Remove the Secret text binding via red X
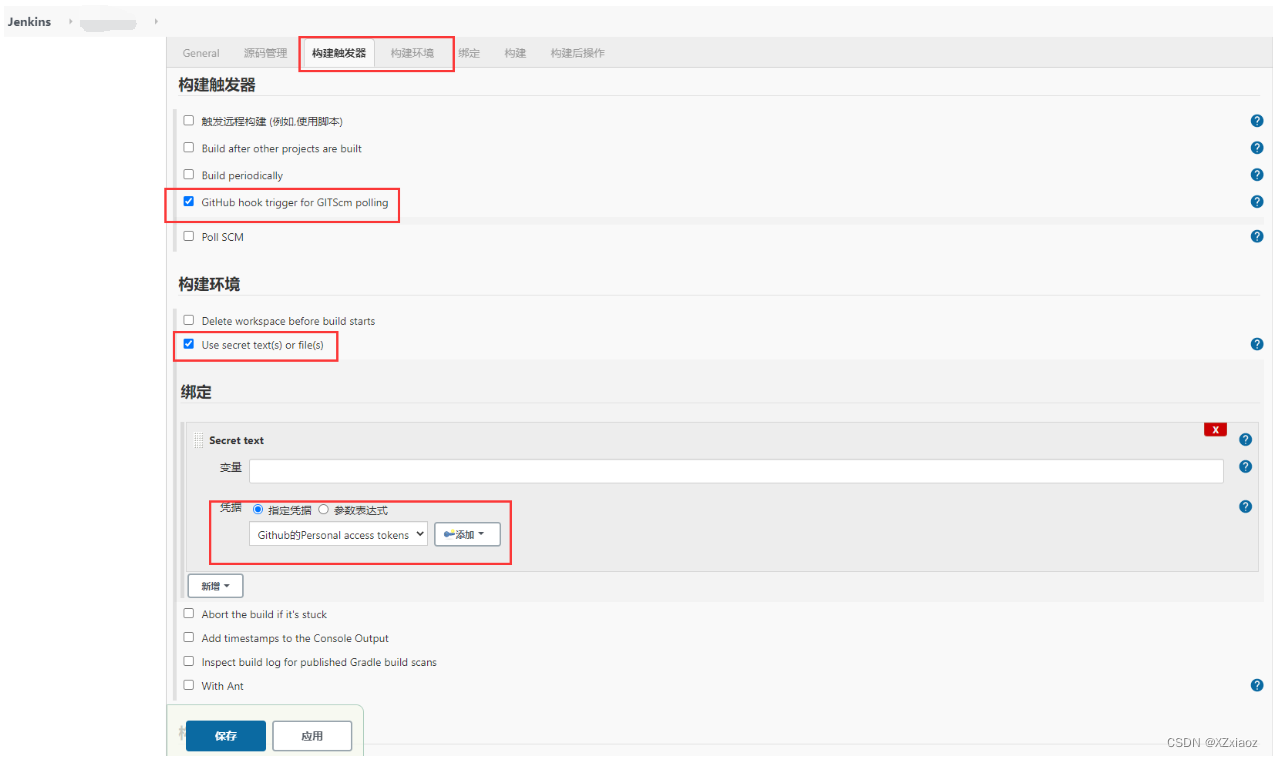Viewport: 1273px width, 757px height. (1215, 428)
